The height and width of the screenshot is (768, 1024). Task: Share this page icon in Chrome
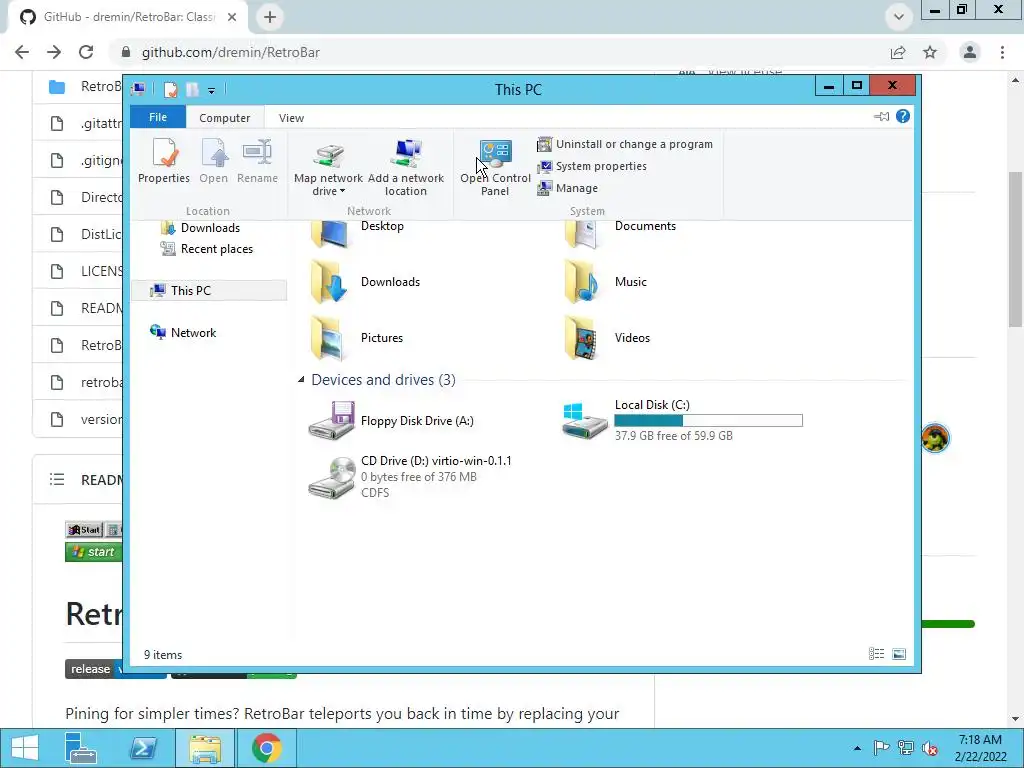[898, 52]
